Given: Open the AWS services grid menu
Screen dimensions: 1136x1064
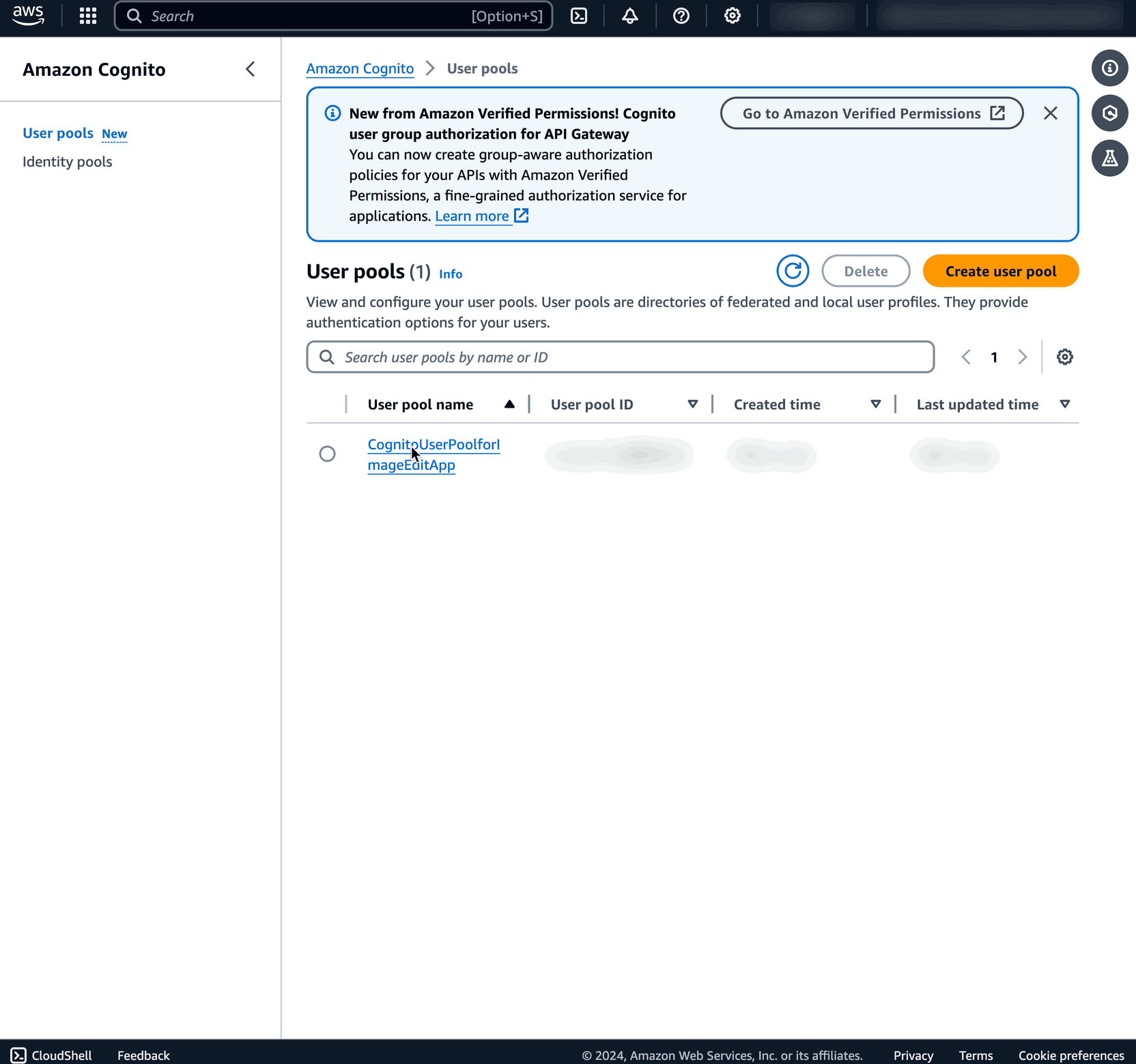Looking at the screenshot, I should point(87,15).
